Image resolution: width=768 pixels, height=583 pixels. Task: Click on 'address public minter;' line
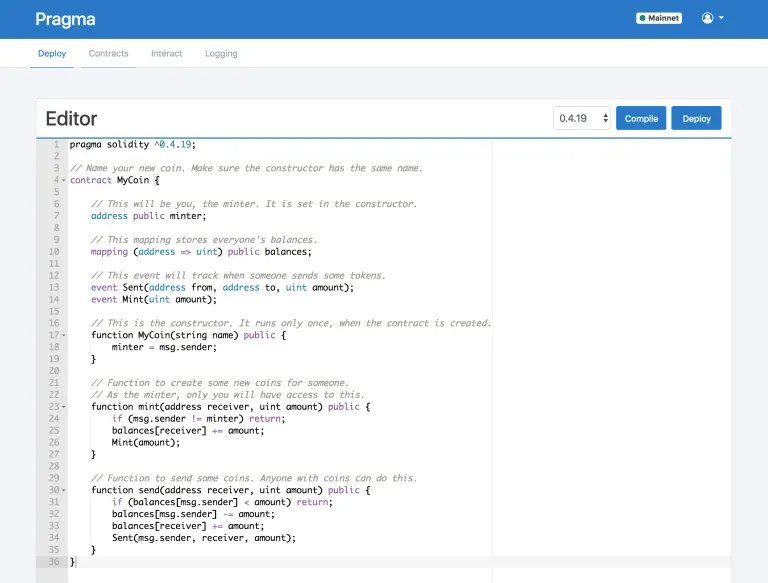pyautogui.click(x=148, y=216)
